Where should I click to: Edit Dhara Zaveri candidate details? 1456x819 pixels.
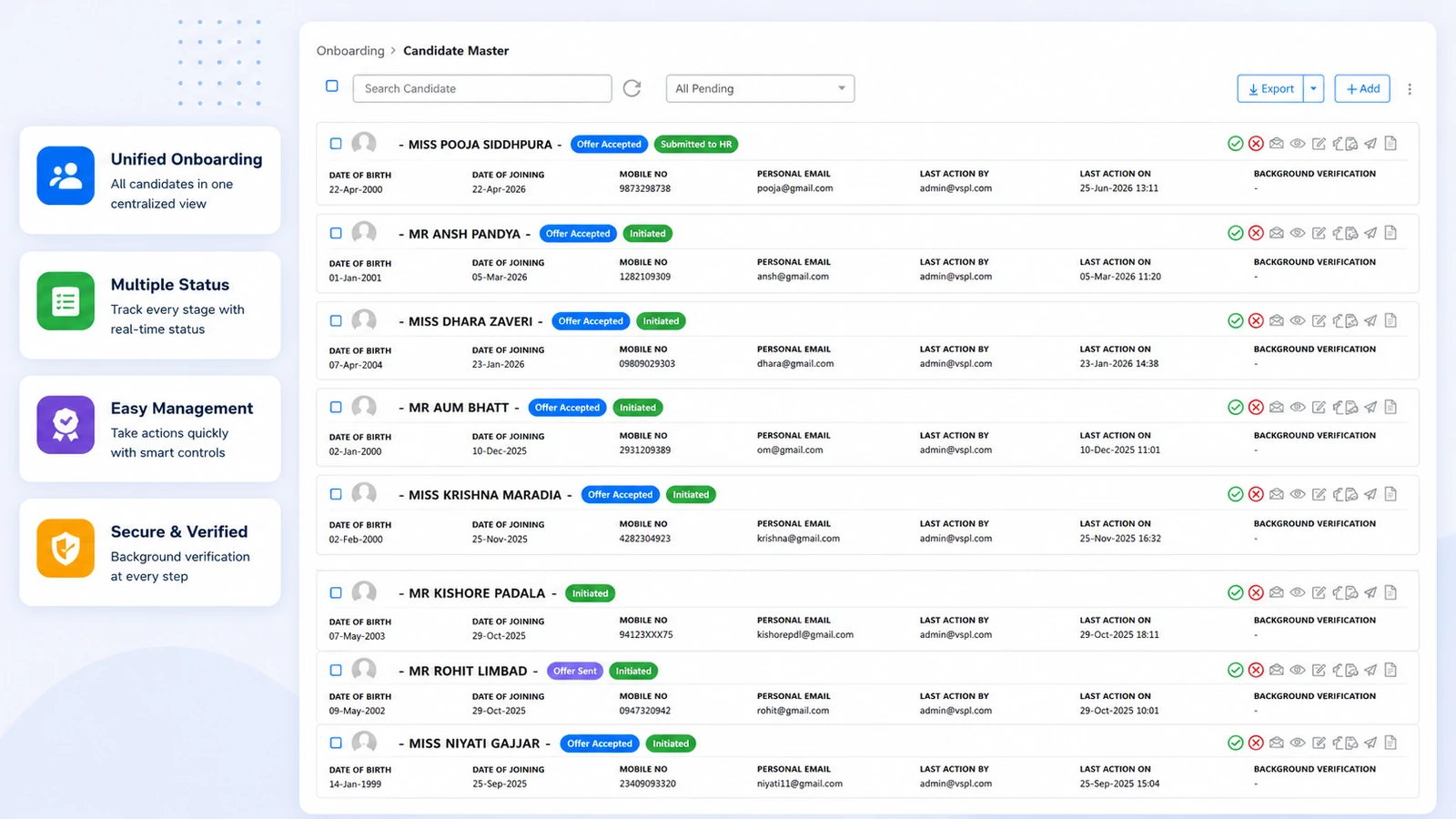tap(1319, 320)
